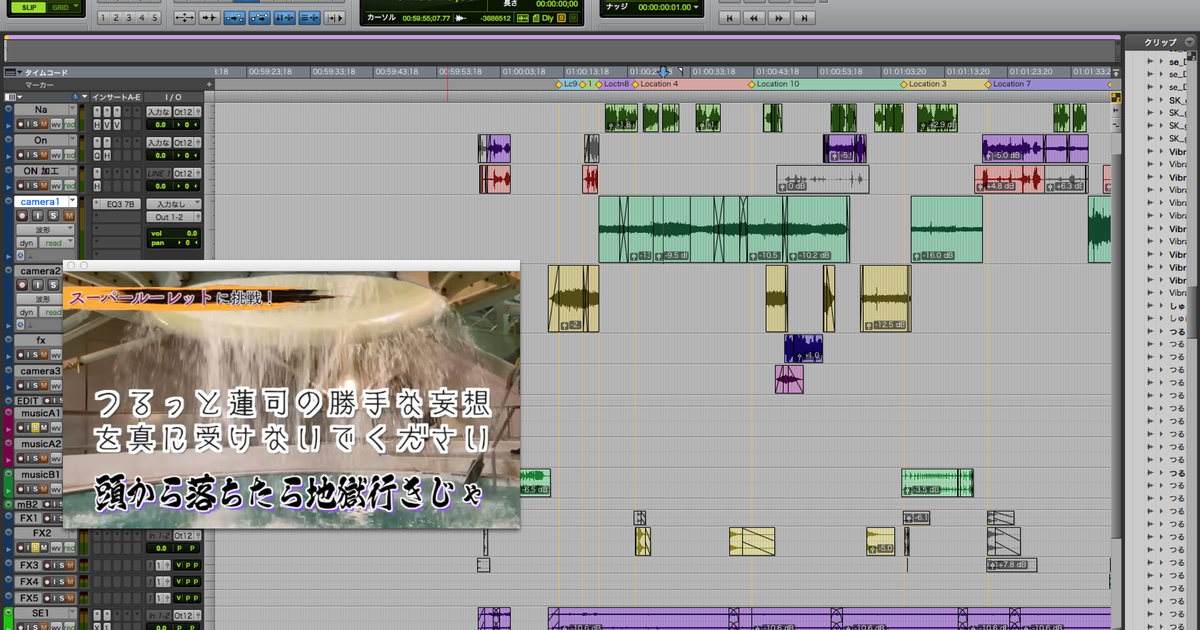Click the Na track wv waveform button
Screen dimensions: 1200x630
[57, 124]
